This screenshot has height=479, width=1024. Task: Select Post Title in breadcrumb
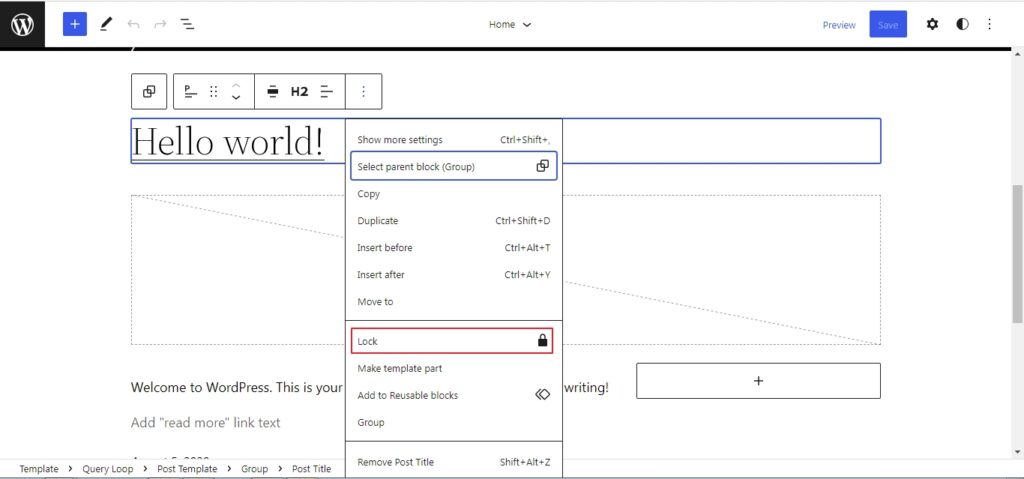coord(312,469)
